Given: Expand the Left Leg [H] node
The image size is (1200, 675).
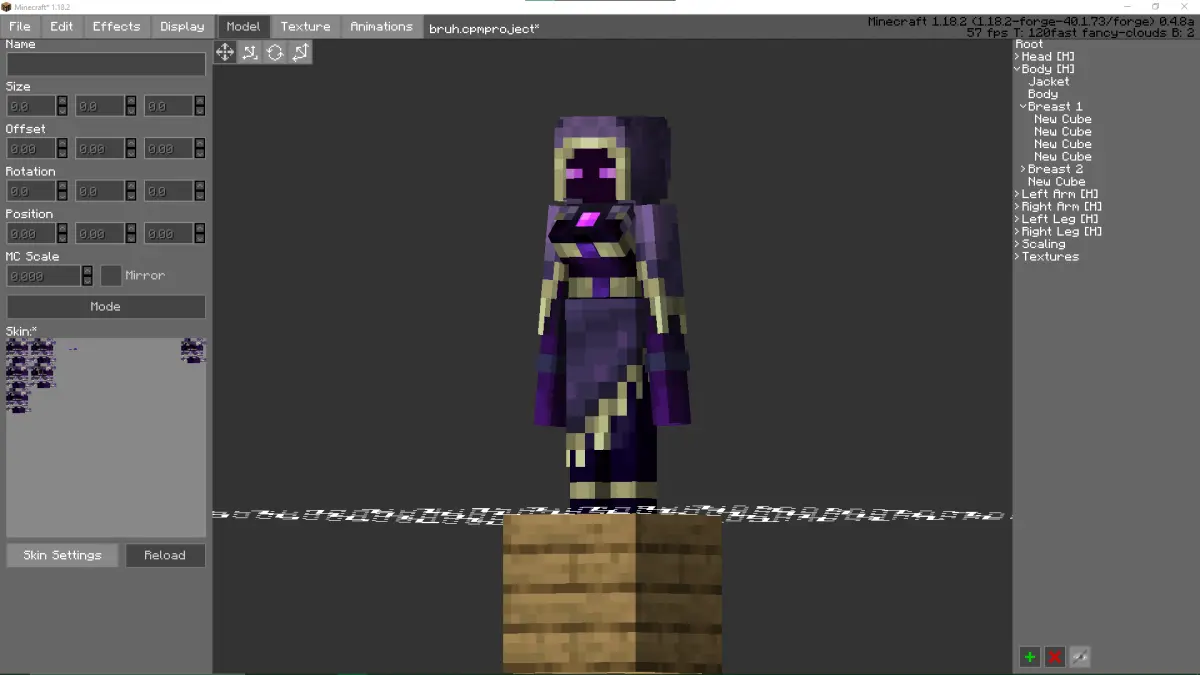Looking at the screenshot, I should coord(1017,219).
